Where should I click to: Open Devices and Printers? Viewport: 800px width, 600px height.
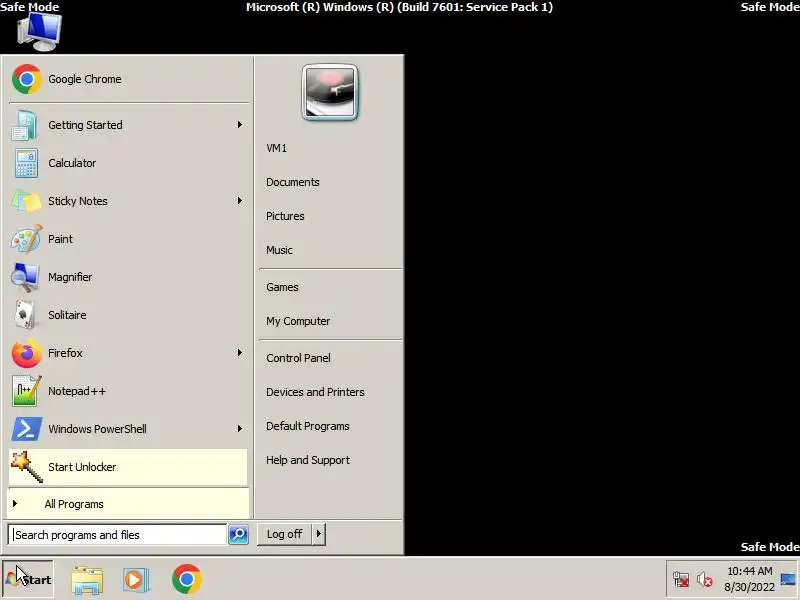pos(315,392)
